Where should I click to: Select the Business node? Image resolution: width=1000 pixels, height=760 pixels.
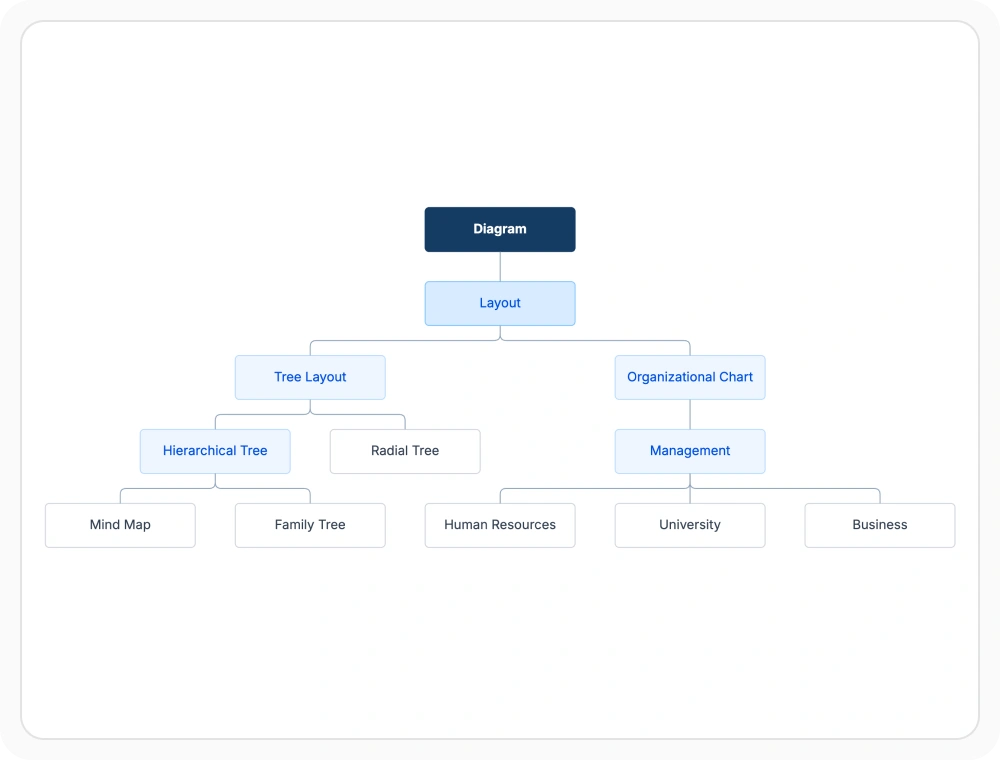coord(880,525)
